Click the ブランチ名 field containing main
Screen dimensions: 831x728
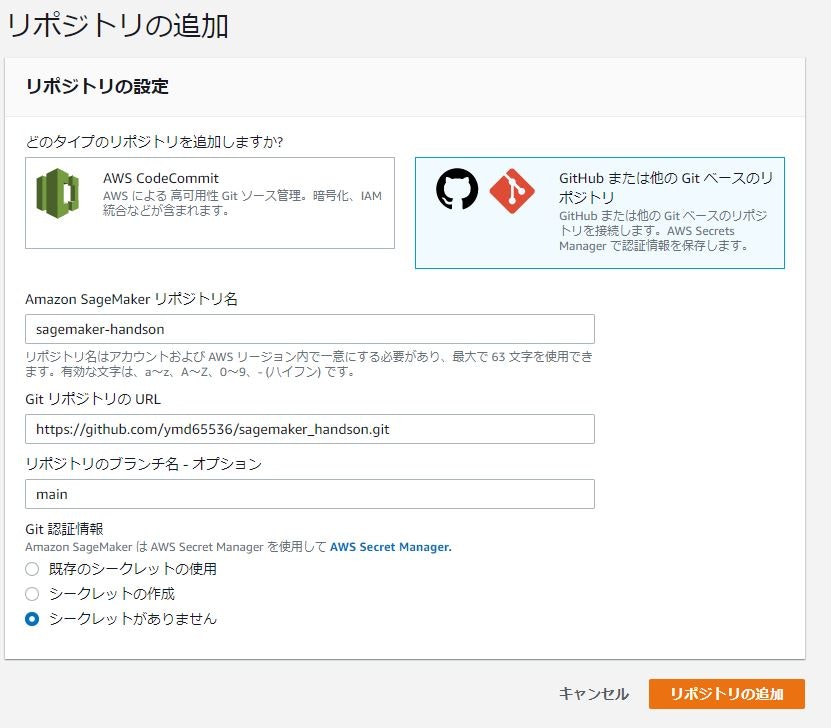tap(310, 494)
